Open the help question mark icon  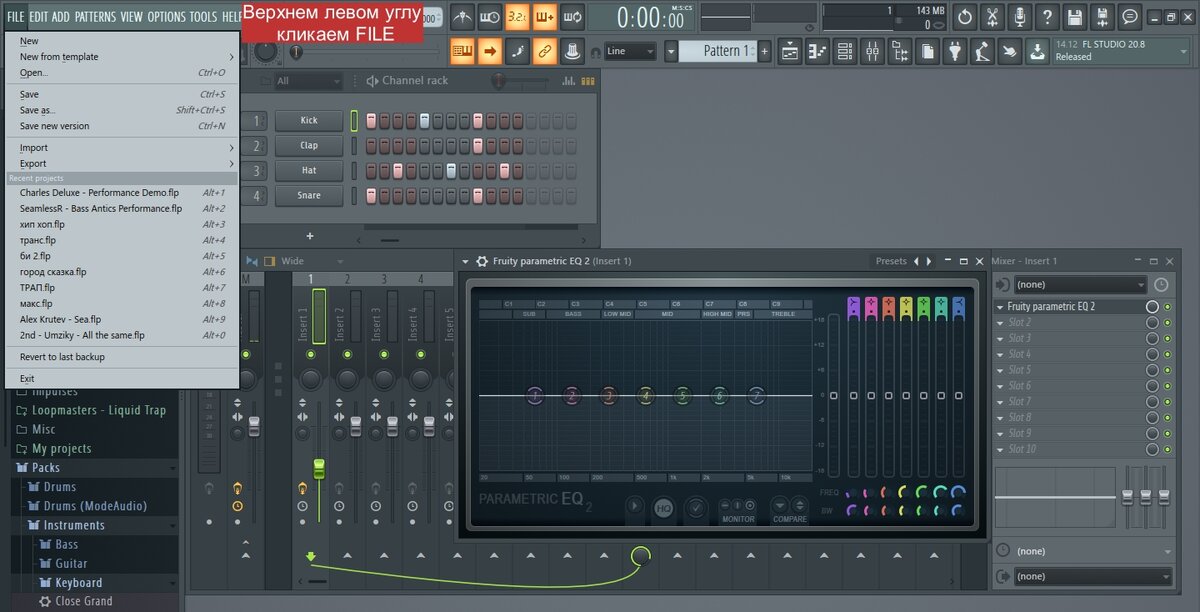[1047, 17]
